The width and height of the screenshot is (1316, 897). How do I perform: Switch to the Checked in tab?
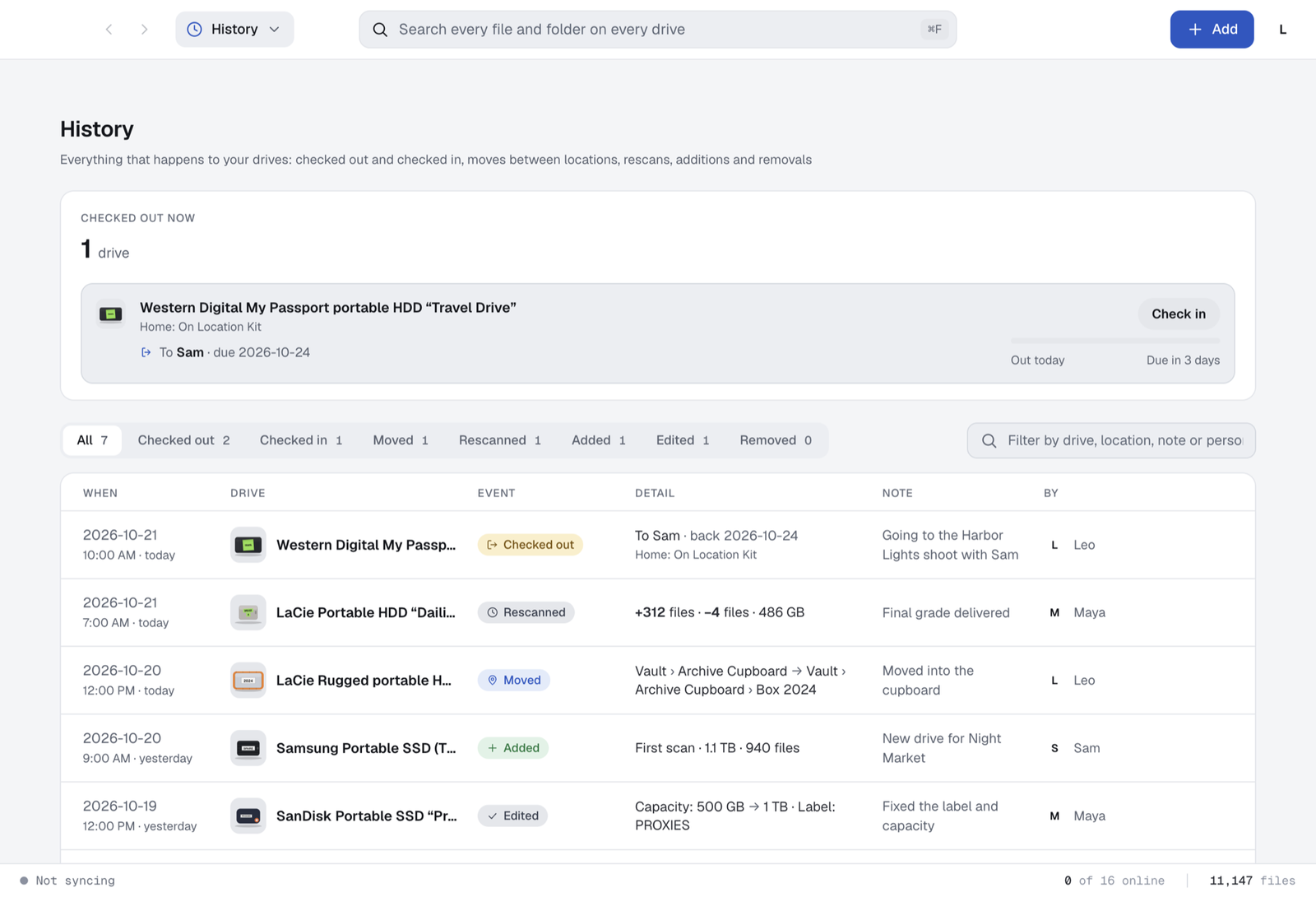click(301, 440)
